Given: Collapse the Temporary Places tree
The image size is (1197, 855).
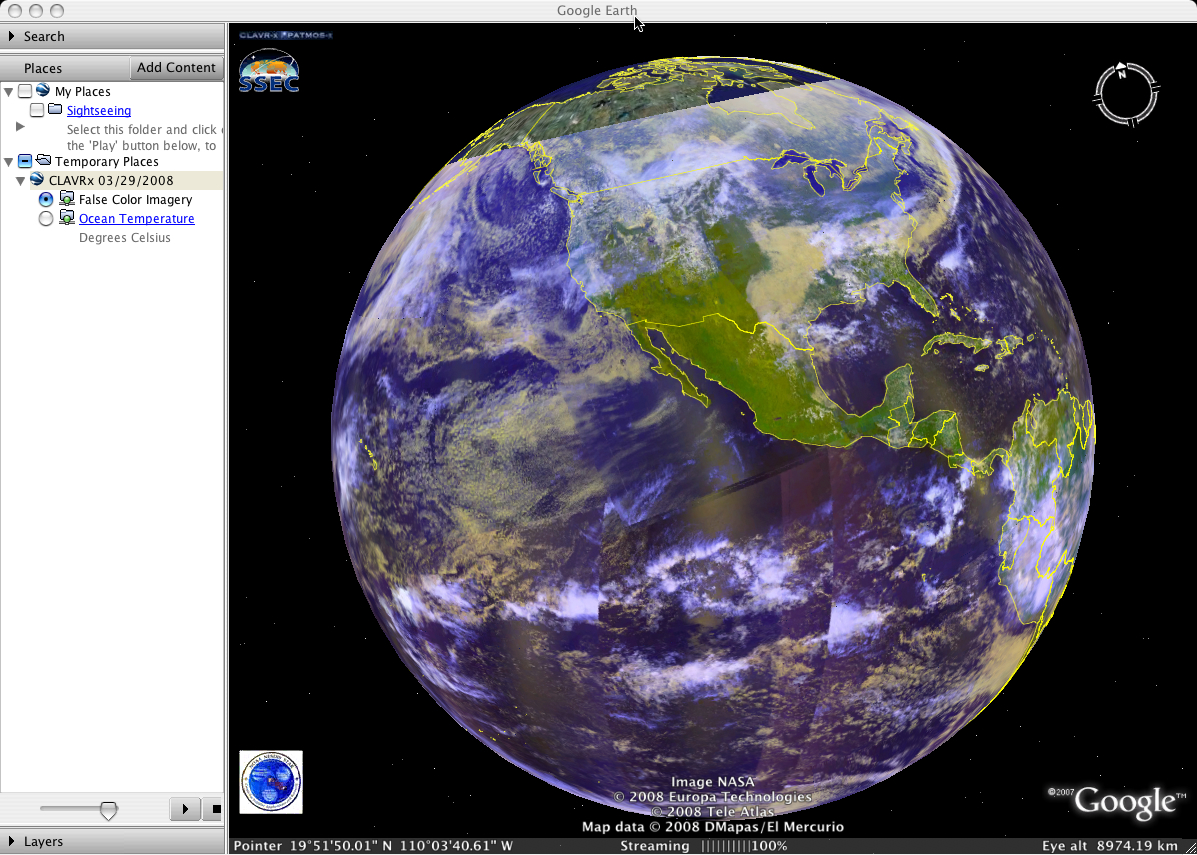Looking at the screenshot, I should tap(8, 161).
